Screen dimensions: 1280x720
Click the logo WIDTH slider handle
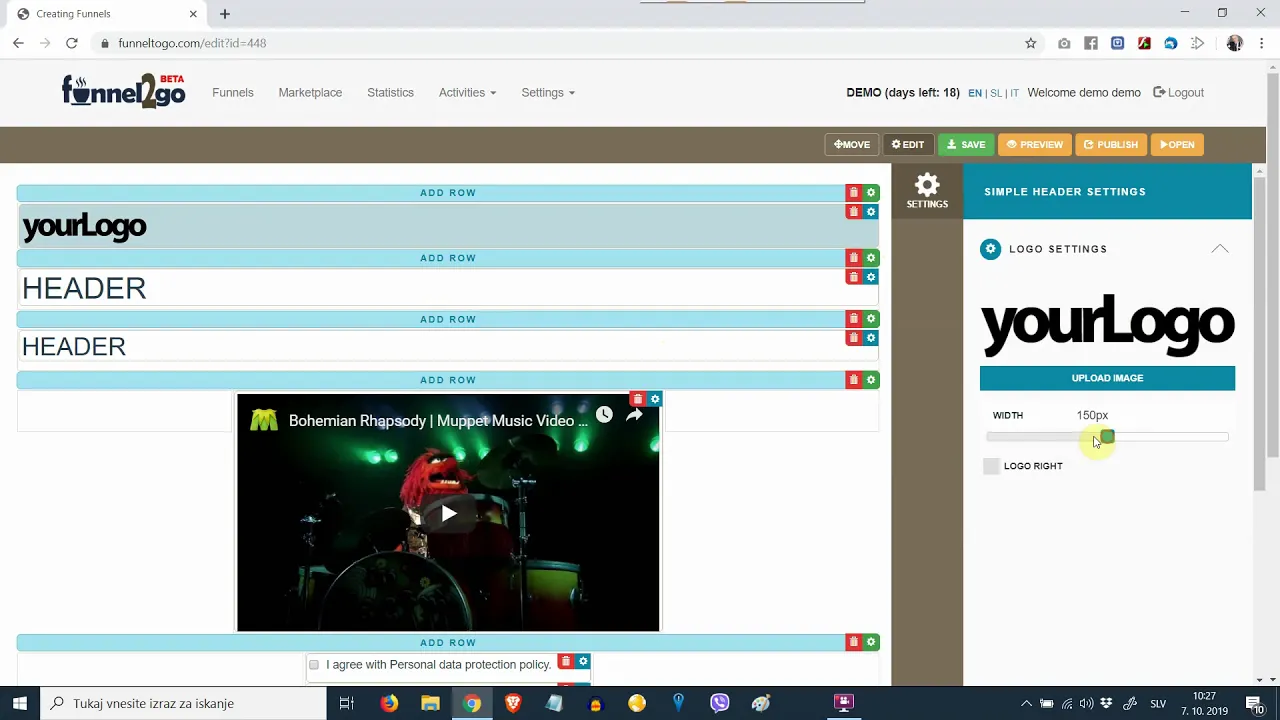[x=1107, y=437]
